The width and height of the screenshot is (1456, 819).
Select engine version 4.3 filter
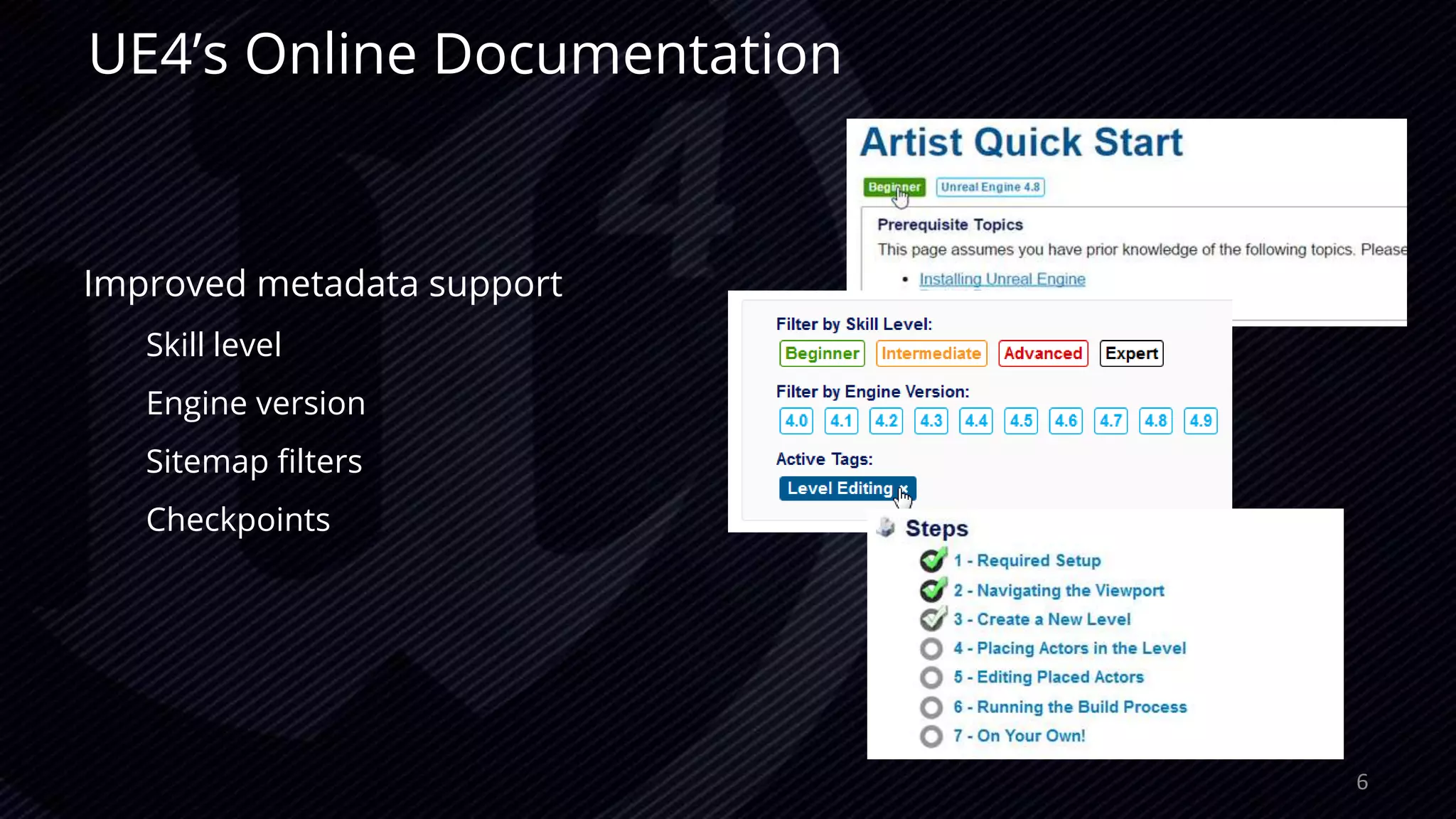click(x=931, y=421)
